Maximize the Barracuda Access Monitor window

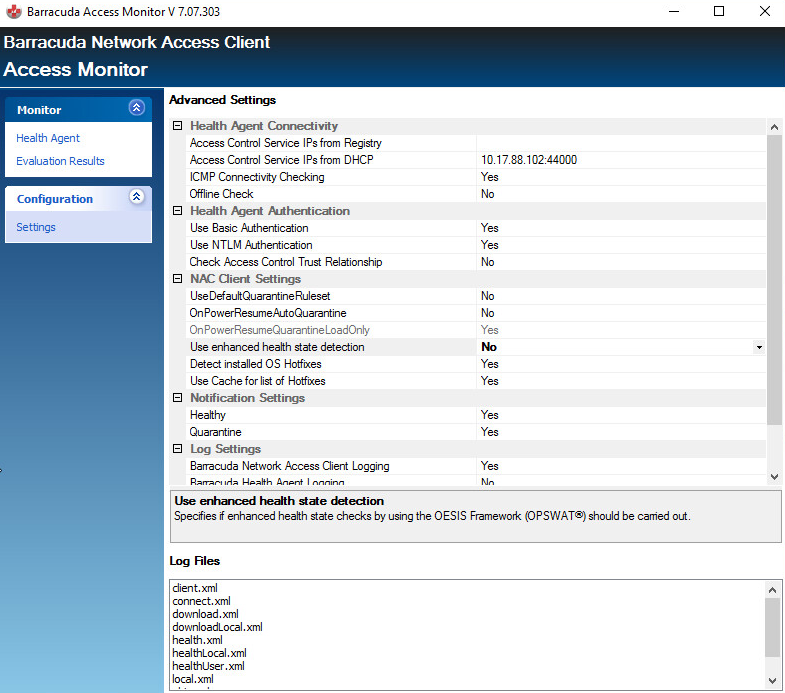[719, 11]
